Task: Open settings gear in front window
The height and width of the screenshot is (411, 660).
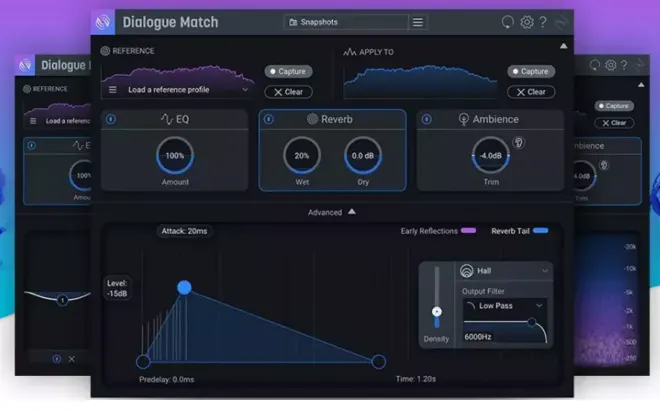Action: (527, 22)
